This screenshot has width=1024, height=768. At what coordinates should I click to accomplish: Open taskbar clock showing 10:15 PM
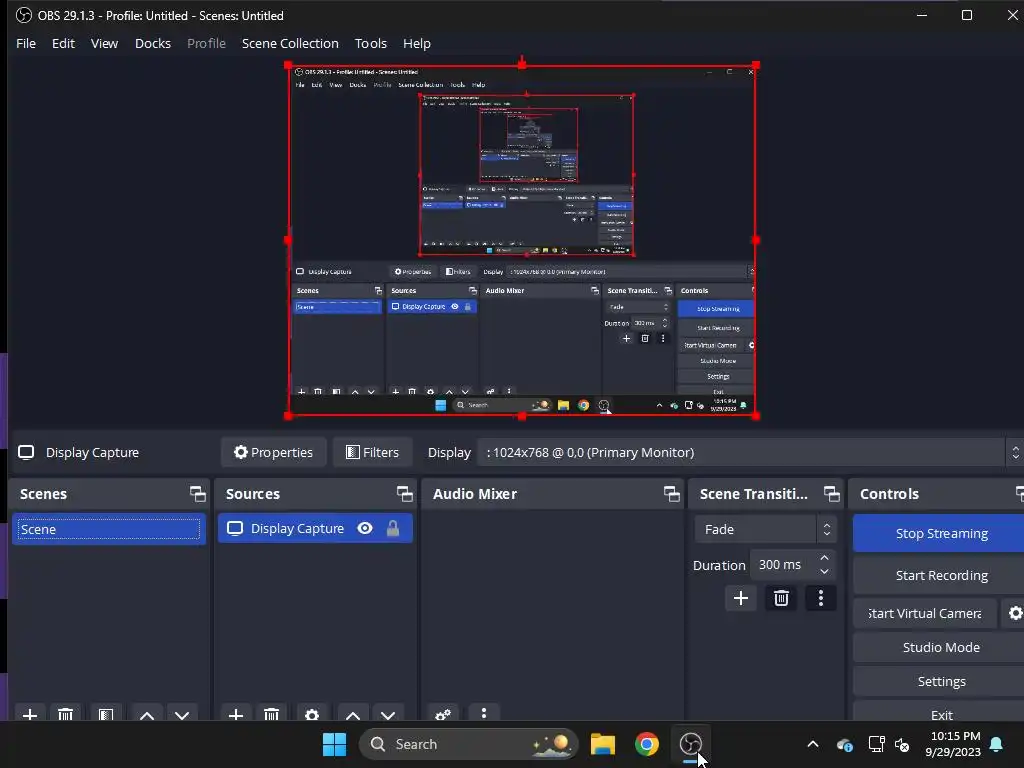pos(953,744)
